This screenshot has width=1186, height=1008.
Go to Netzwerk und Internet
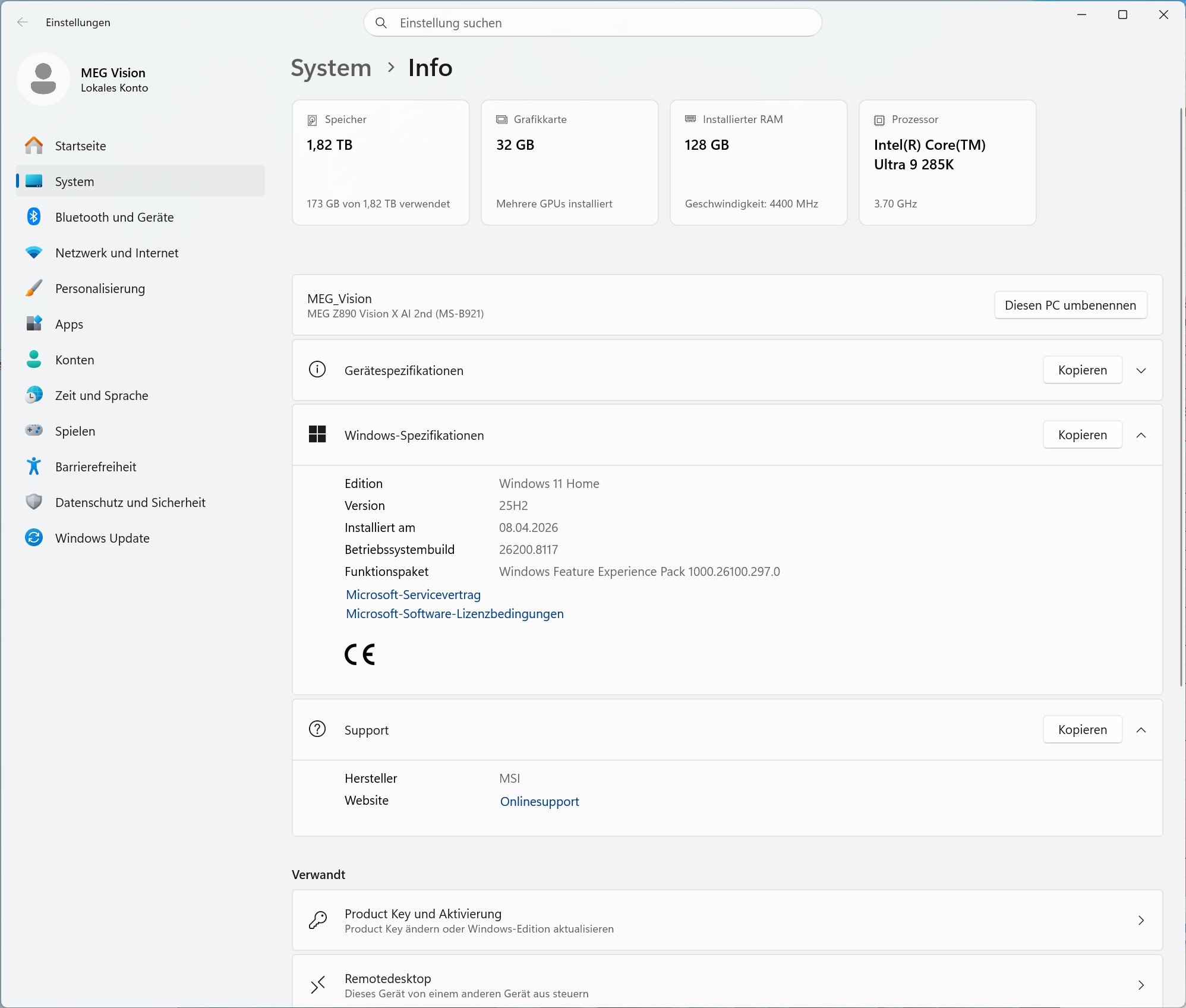tap(140, 253)
